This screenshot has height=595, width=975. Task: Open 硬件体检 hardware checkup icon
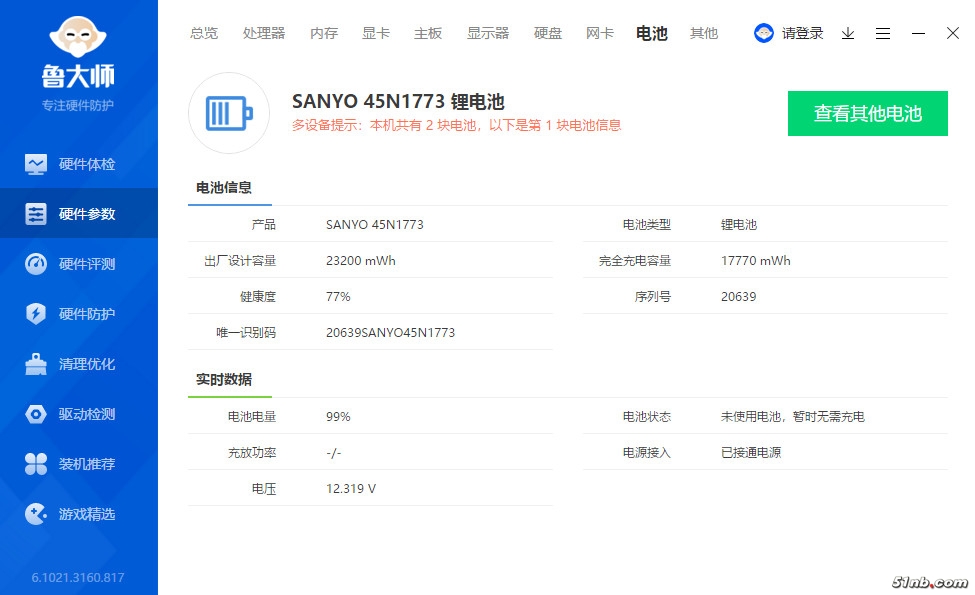tap(36, 164)
